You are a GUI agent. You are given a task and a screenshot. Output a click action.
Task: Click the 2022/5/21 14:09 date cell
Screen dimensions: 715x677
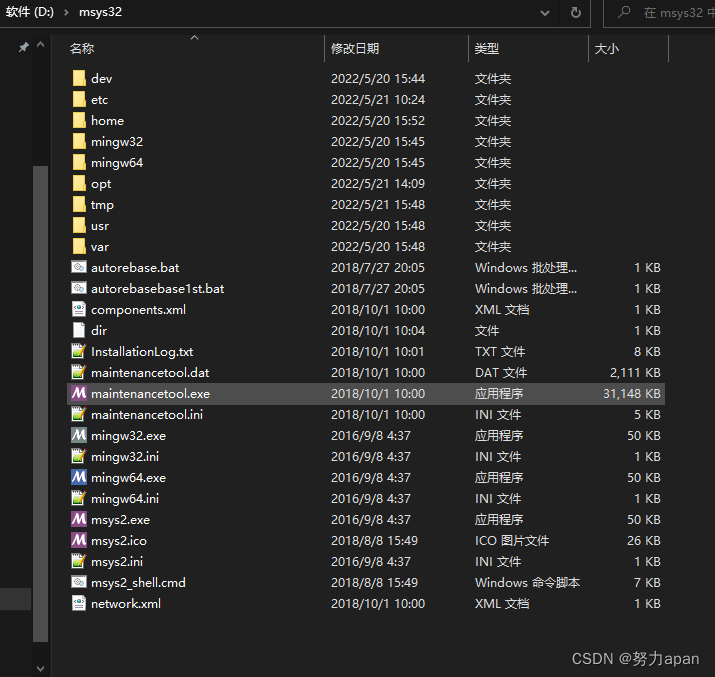point(378,184)
